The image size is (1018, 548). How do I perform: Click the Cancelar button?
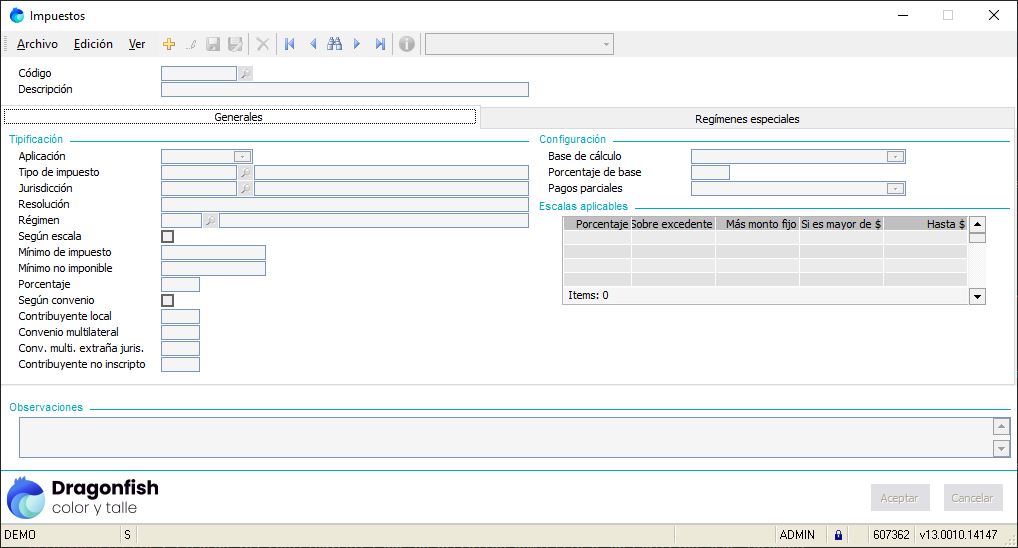(x=972, y=498)
